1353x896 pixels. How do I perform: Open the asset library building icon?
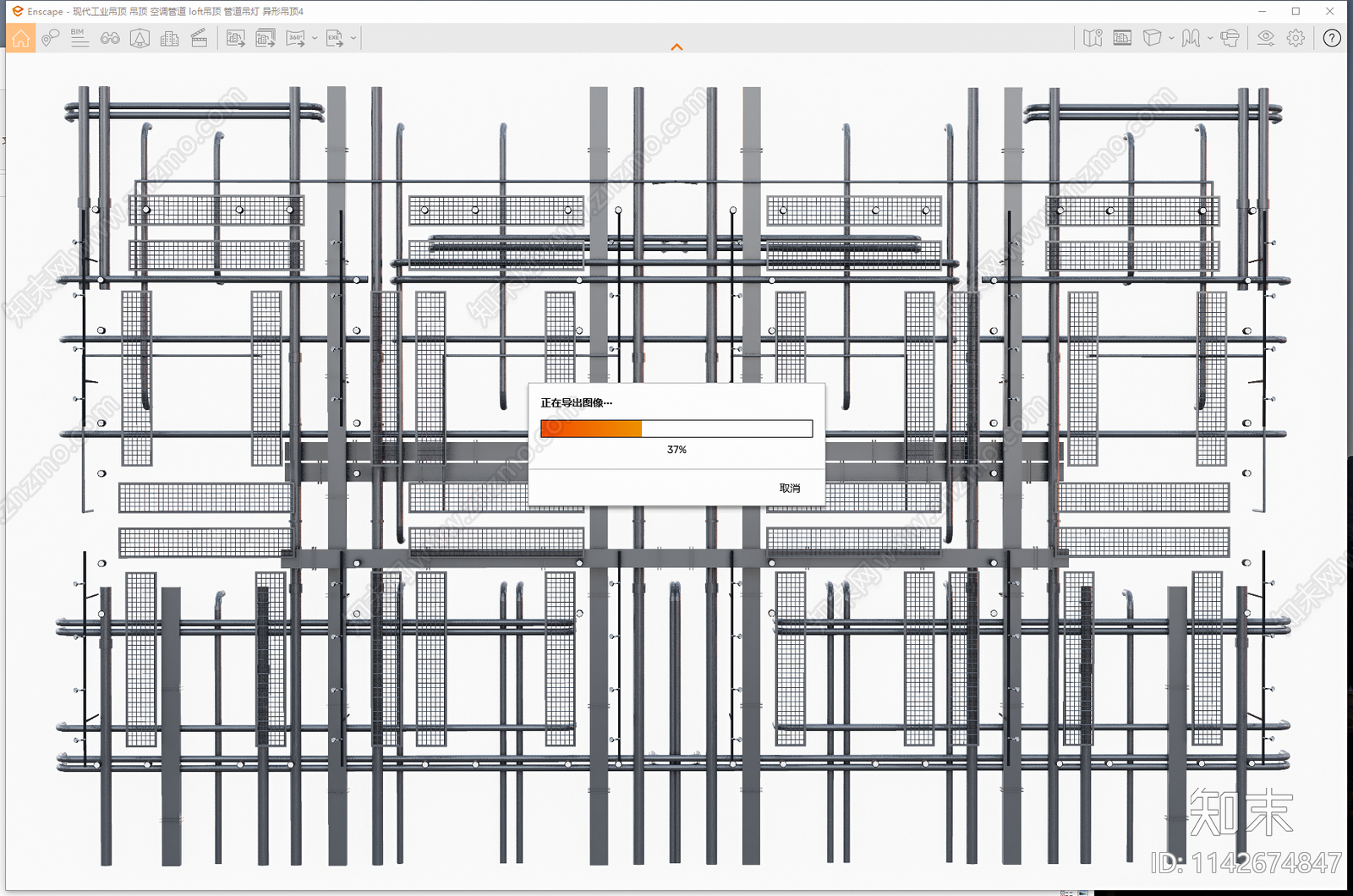tap(169, 38)
